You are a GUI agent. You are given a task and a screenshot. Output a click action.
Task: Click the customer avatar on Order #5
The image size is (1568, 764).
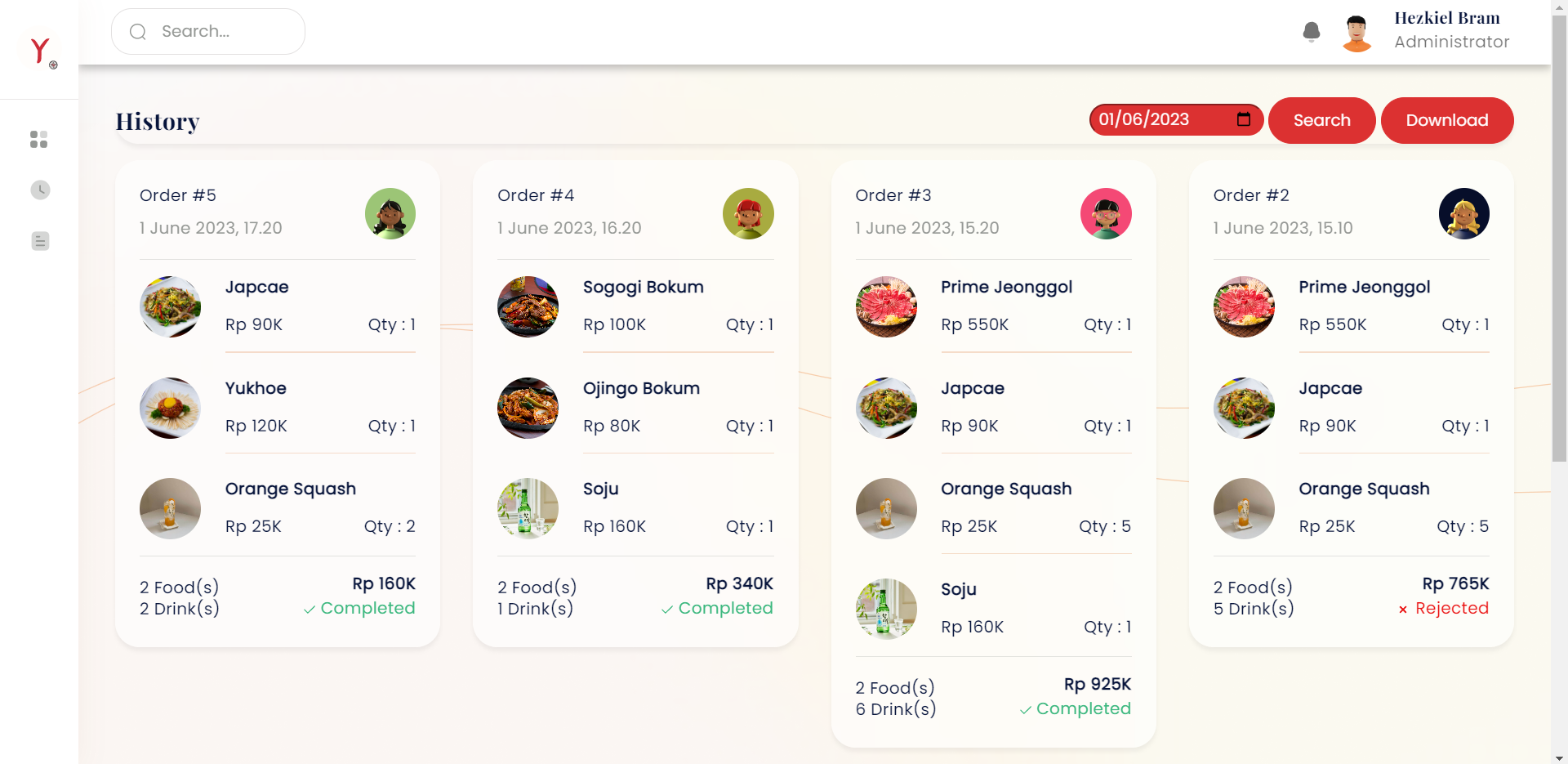tap(390, 213)
